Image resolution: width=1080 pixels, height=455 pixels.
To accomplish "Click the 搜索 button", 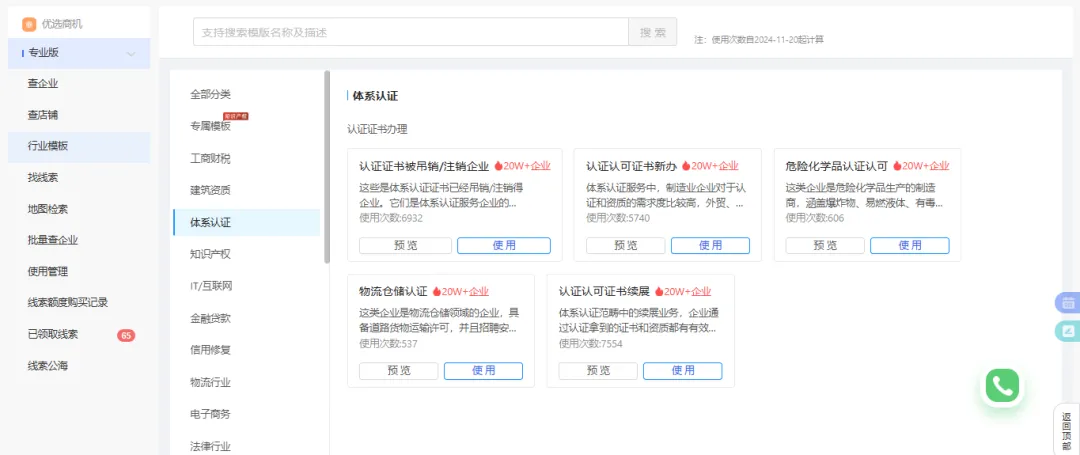I will [653, 32].
